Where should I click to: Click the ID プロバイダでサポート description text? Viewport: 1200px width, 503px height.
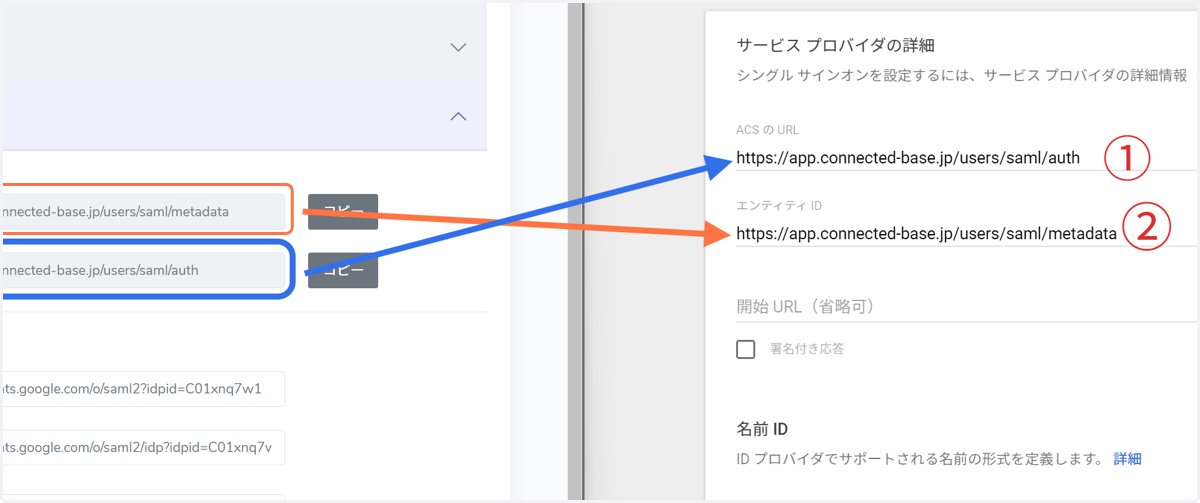pos(918,459)
